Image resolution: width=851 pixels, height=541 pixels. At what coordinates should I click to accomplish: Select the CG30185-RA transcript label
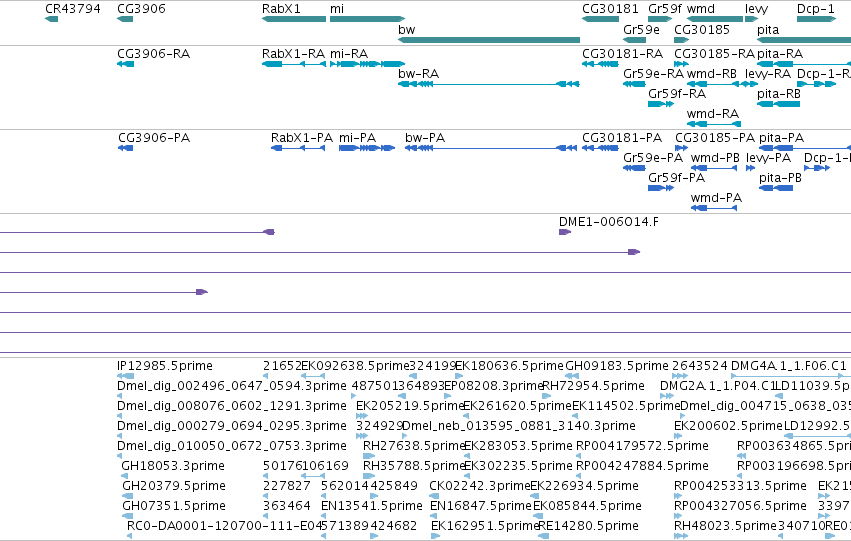coord(714,54)
